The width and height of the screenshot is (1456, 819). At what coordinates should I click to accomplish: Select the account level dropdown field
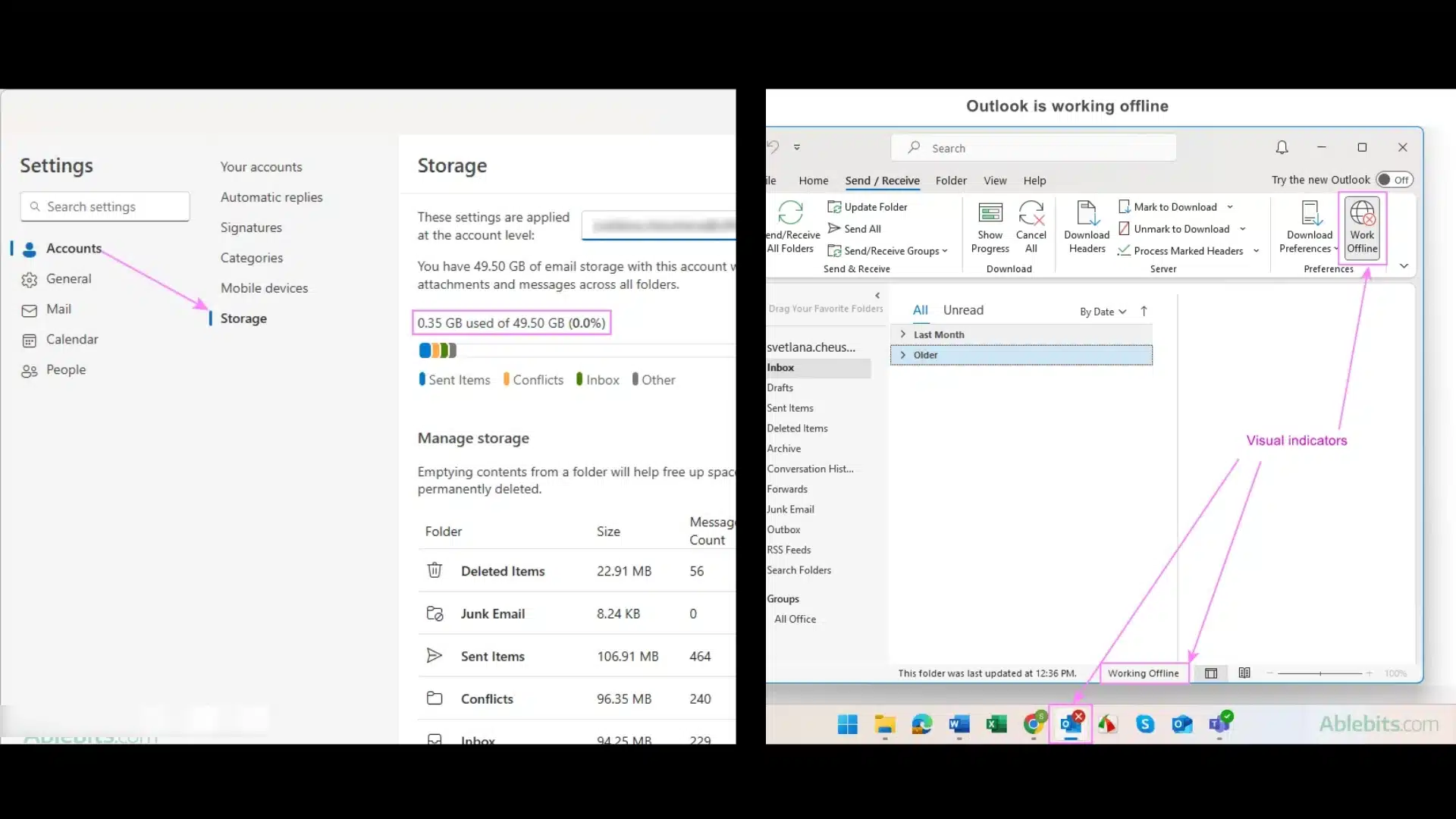658,226
